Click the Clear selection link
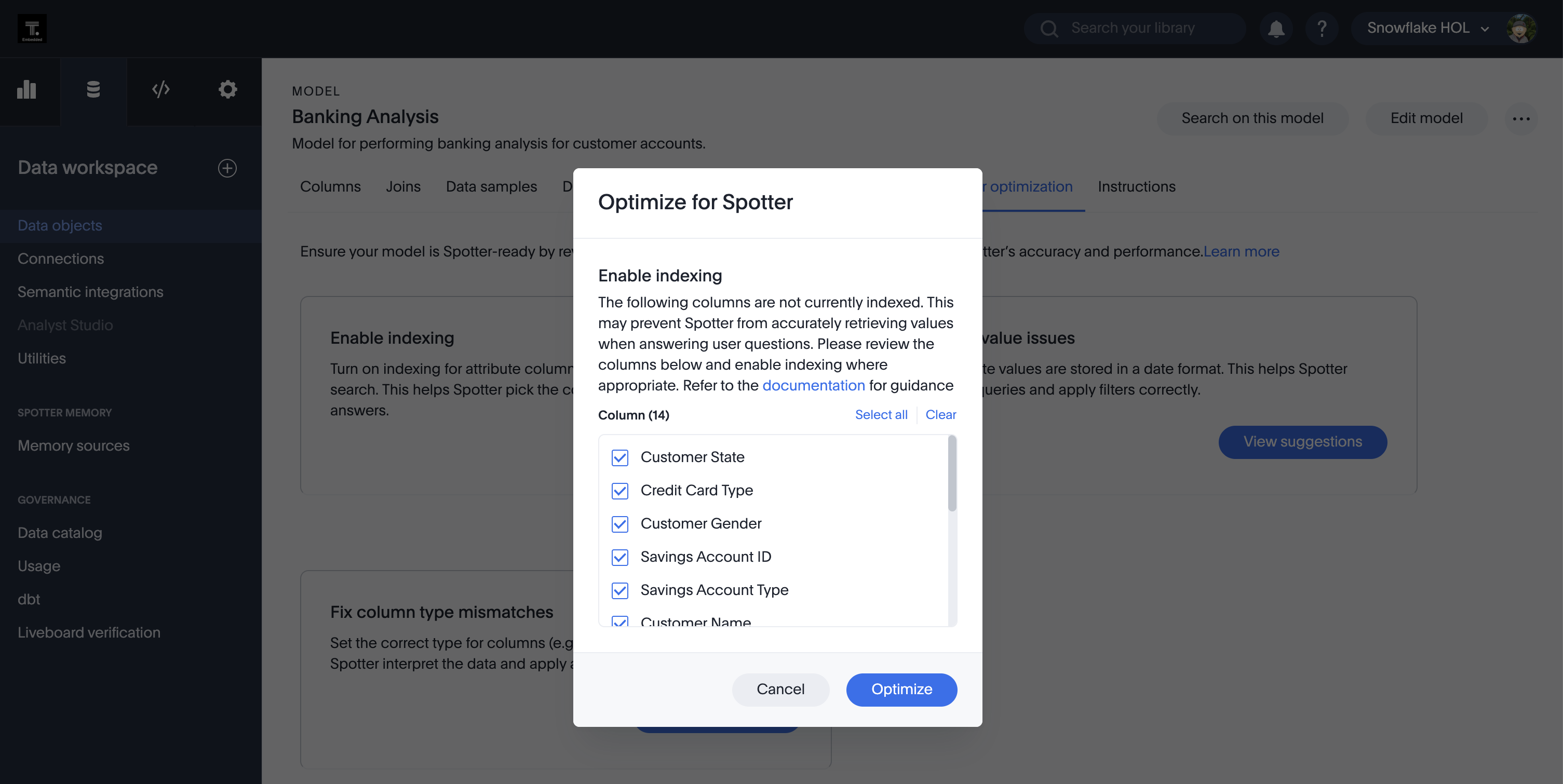Viewport: 1563px width, 784px height. click(x=940, y=415)
